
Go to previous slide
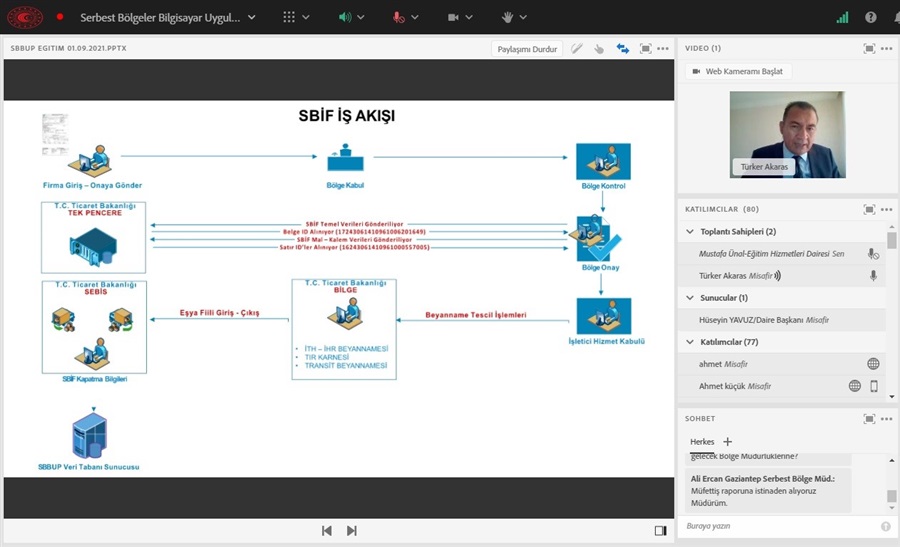[327, 530]
